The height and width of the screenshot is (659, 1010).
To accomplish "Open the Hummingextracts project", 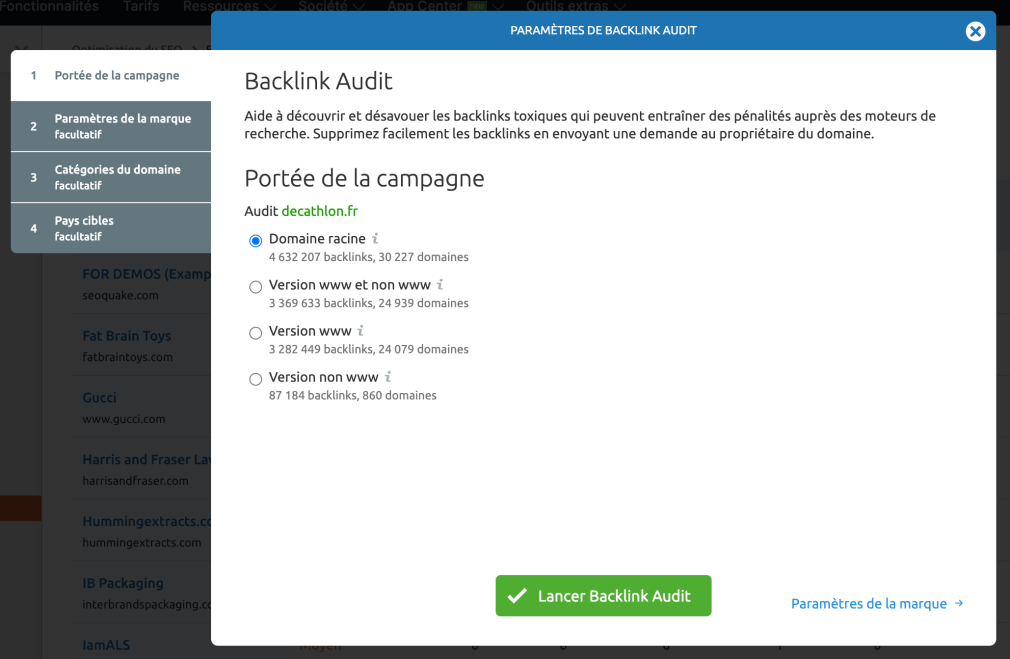I will point(147,521).
